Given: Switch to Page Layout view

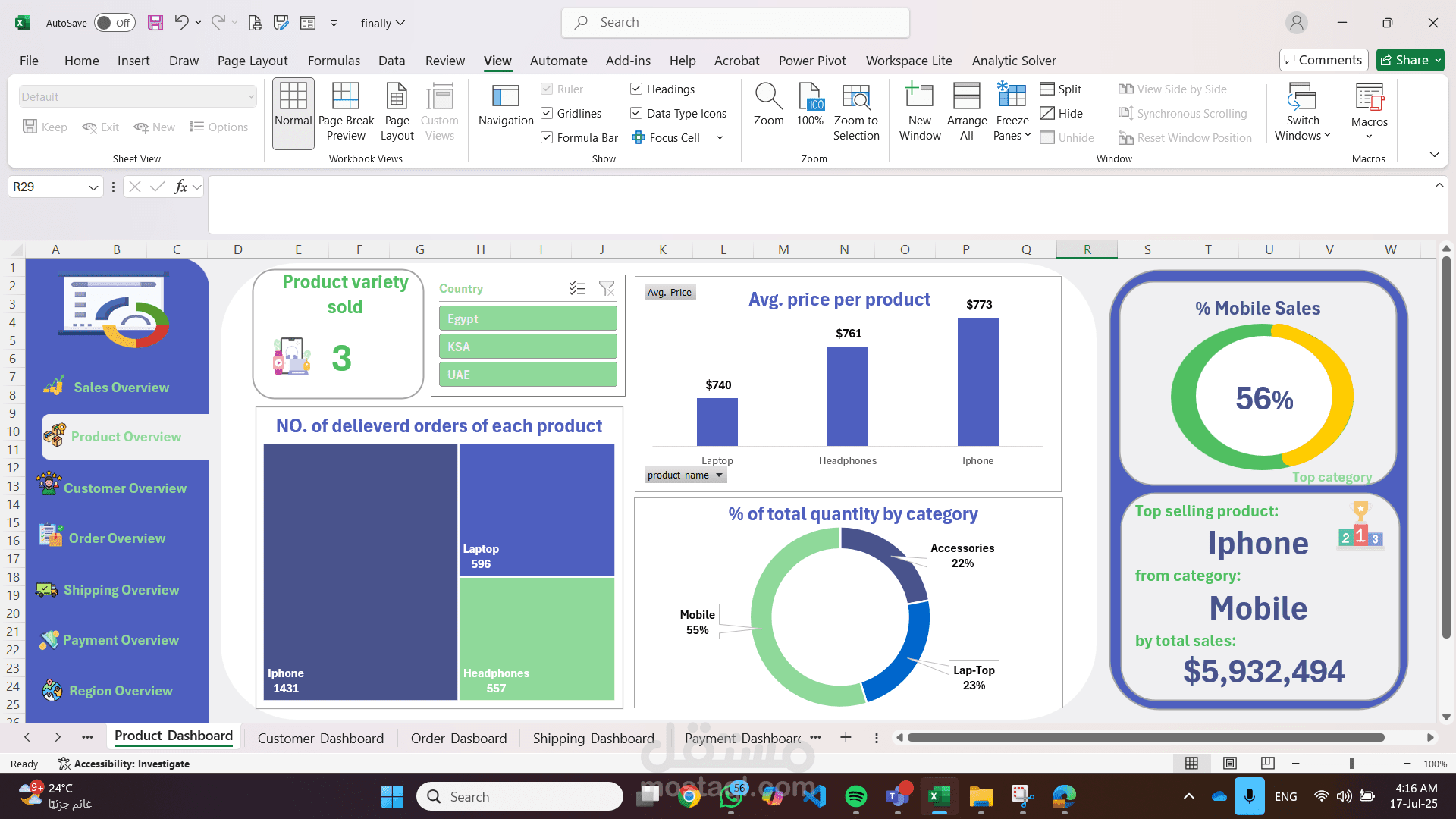Looking at the screenshot, I should click(397, 113).
